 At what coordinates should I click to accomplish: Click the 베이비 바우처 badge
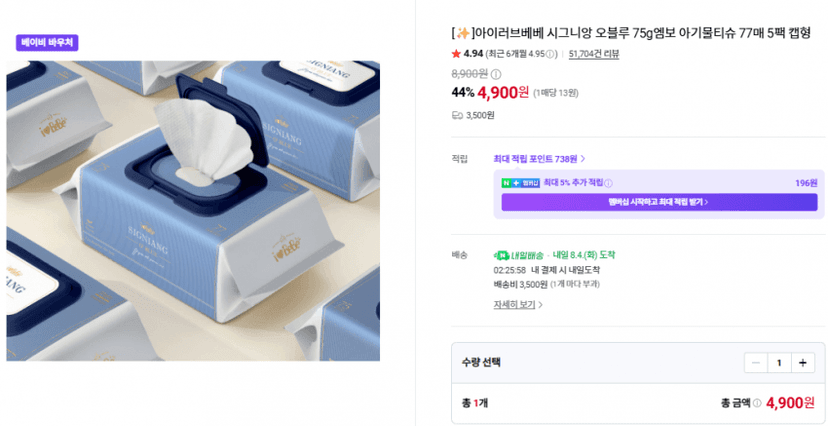point(47,42)
